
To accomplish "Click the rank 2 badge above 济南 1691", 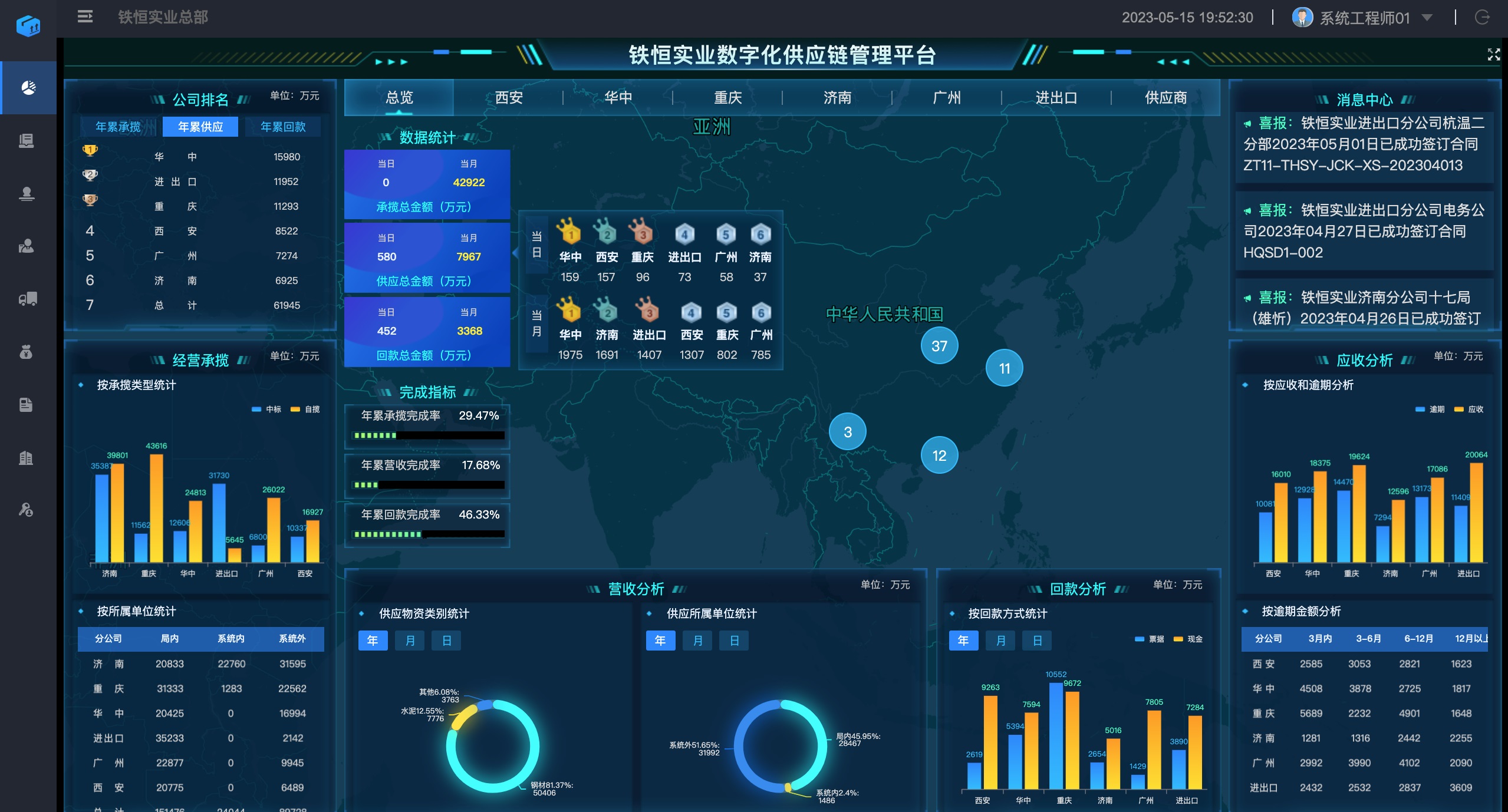I will (x=605, y=310).
